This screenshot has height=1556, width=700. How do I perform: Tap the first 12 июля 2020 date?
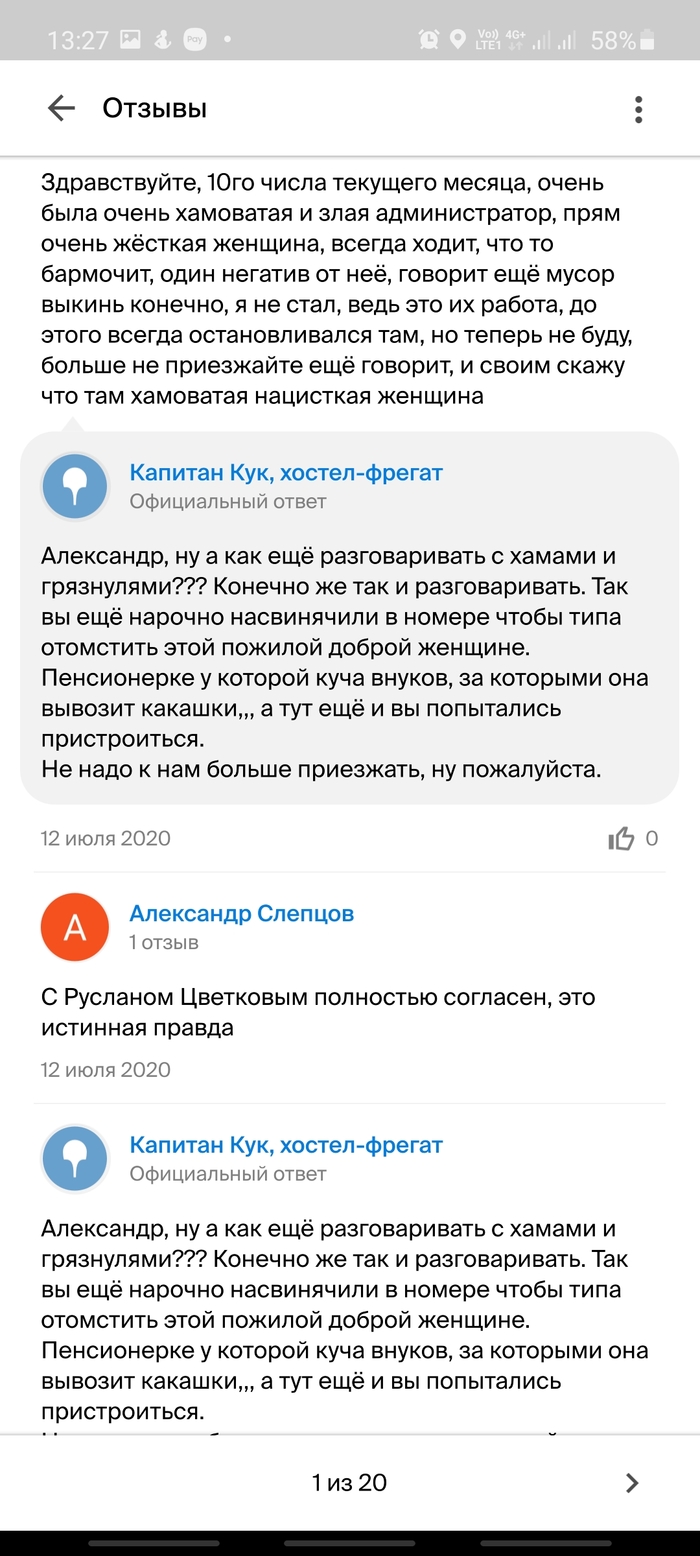(x=106, y=838)
